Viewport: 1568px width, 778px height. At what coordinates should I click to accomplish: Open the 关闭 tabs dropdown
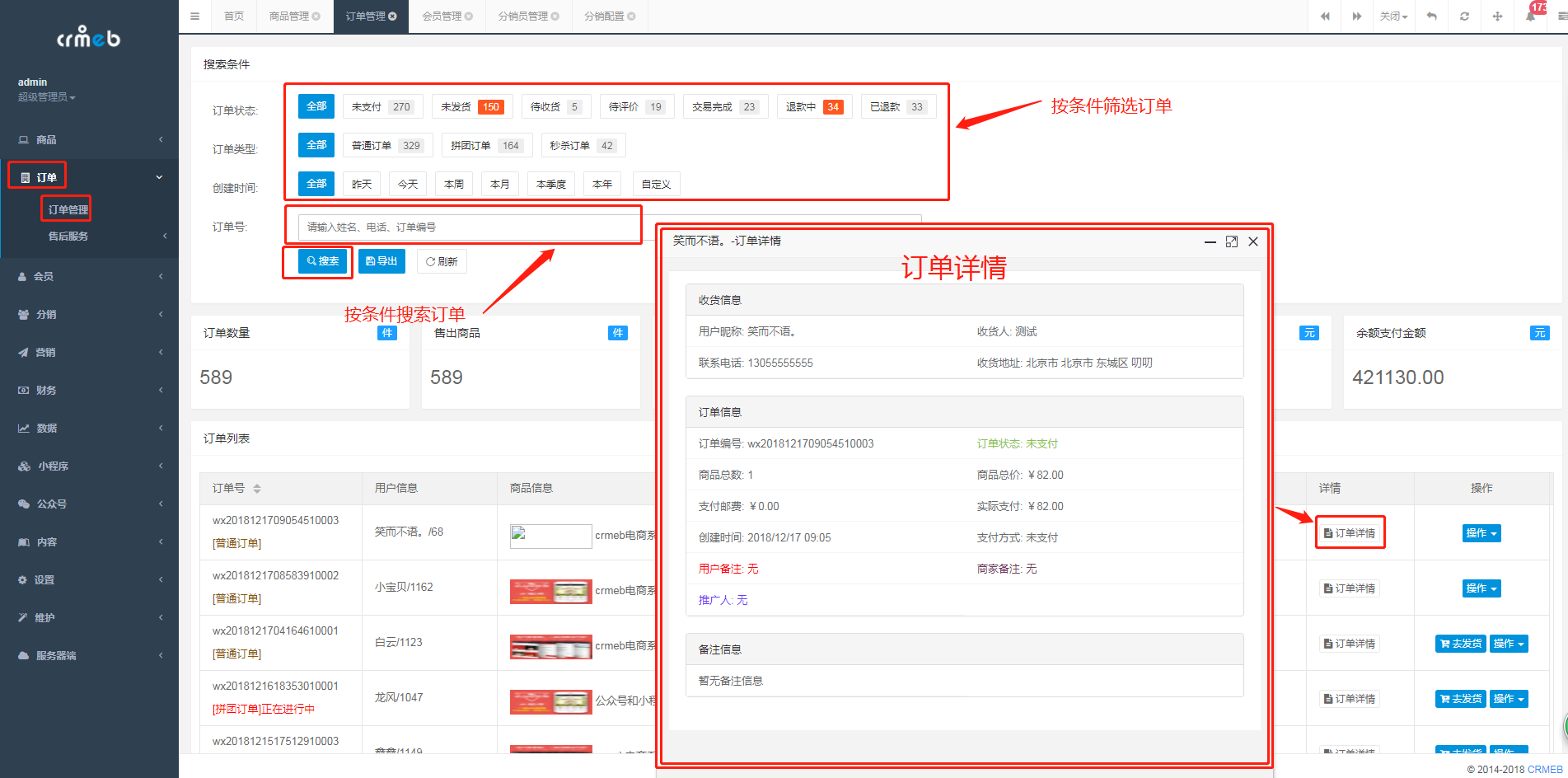[1394, 16]
